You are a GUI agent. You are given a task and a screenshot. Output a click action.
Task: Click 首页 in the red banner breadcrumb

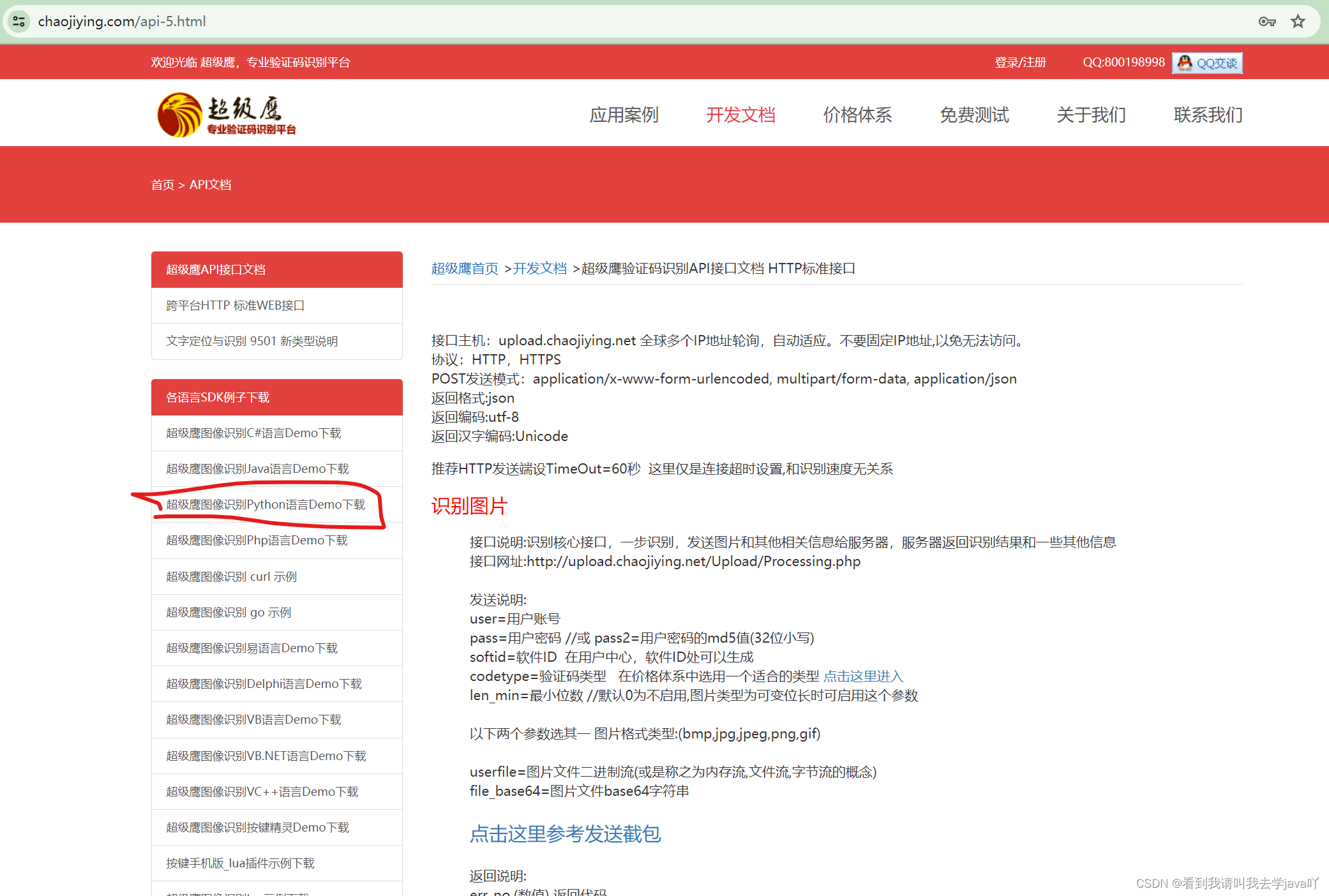tap(162, 184)
